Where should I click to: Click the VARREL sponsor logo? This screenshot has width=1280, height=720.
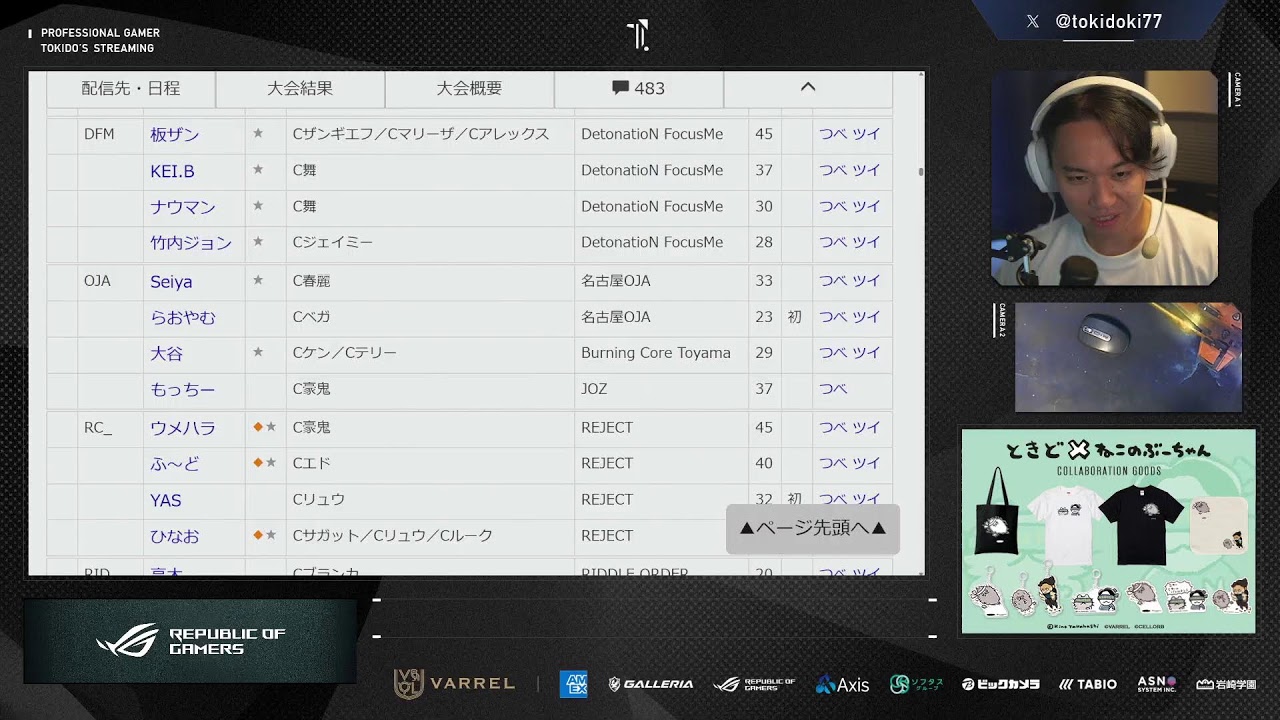pos(454,684)
